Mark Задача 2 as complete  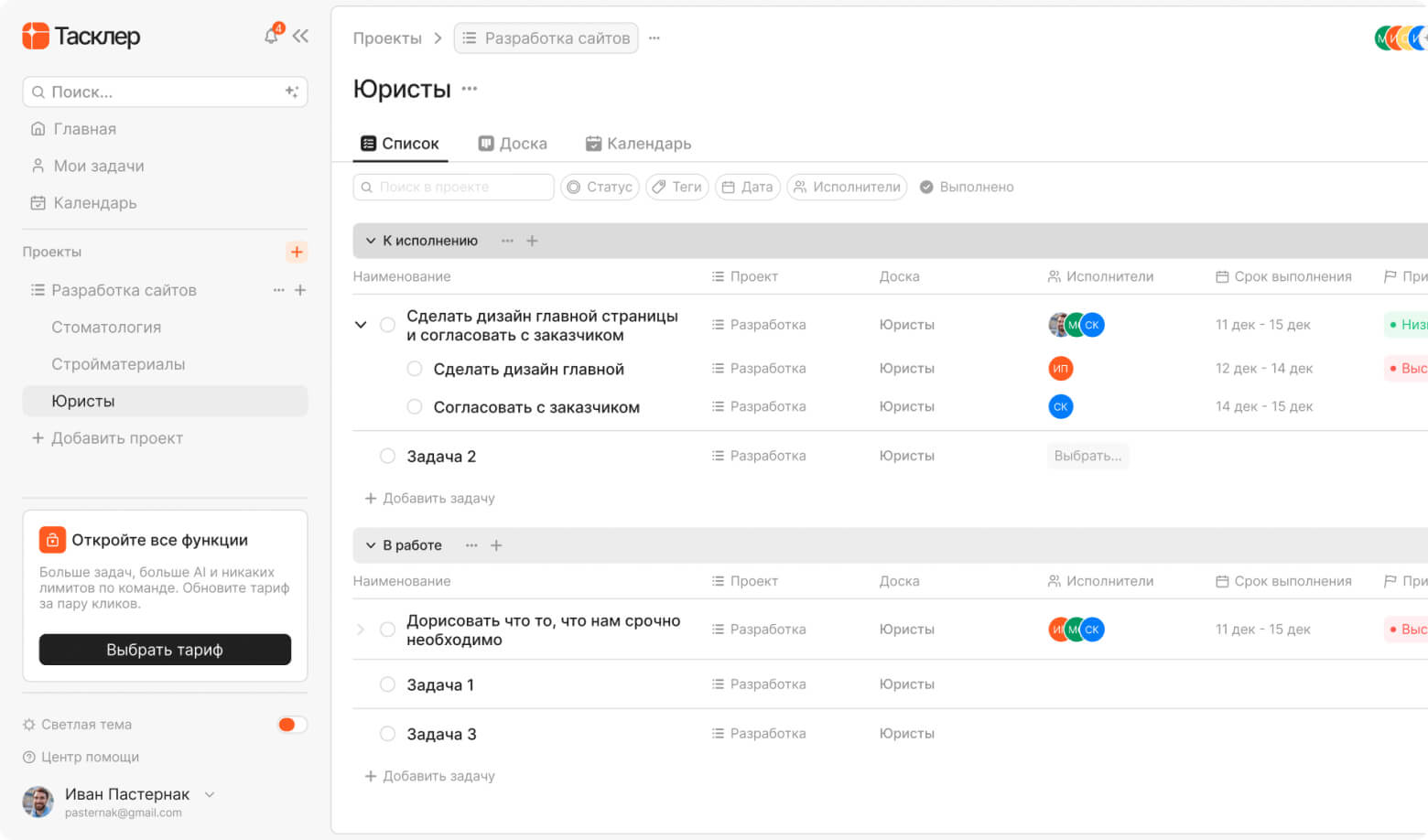click(x=387, y=456)
